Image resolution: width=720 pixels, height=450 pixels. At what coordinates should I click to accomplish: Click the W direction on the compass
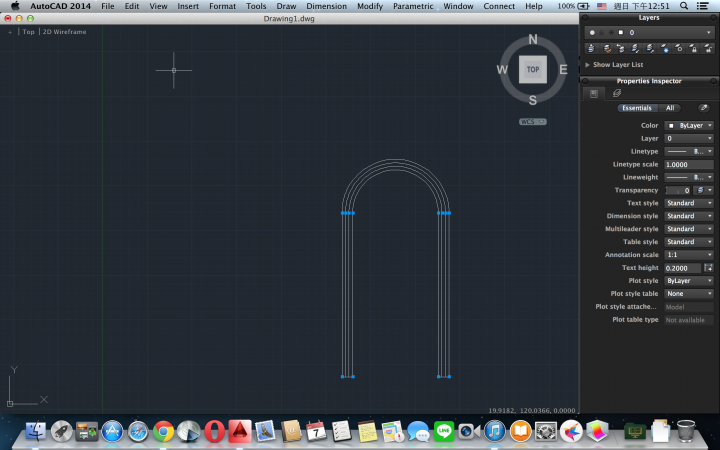click(x=502, y=69)
